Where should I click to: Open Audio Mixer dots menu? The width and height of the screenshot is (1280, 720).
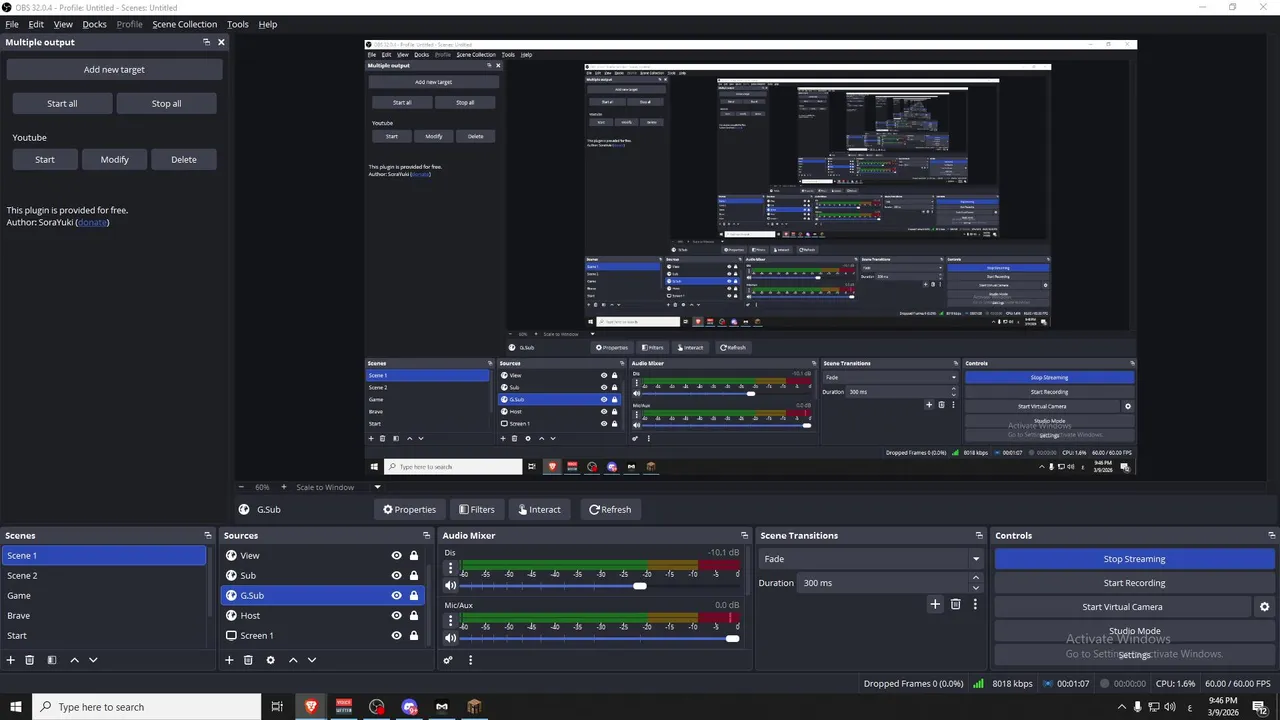point(470,660)
